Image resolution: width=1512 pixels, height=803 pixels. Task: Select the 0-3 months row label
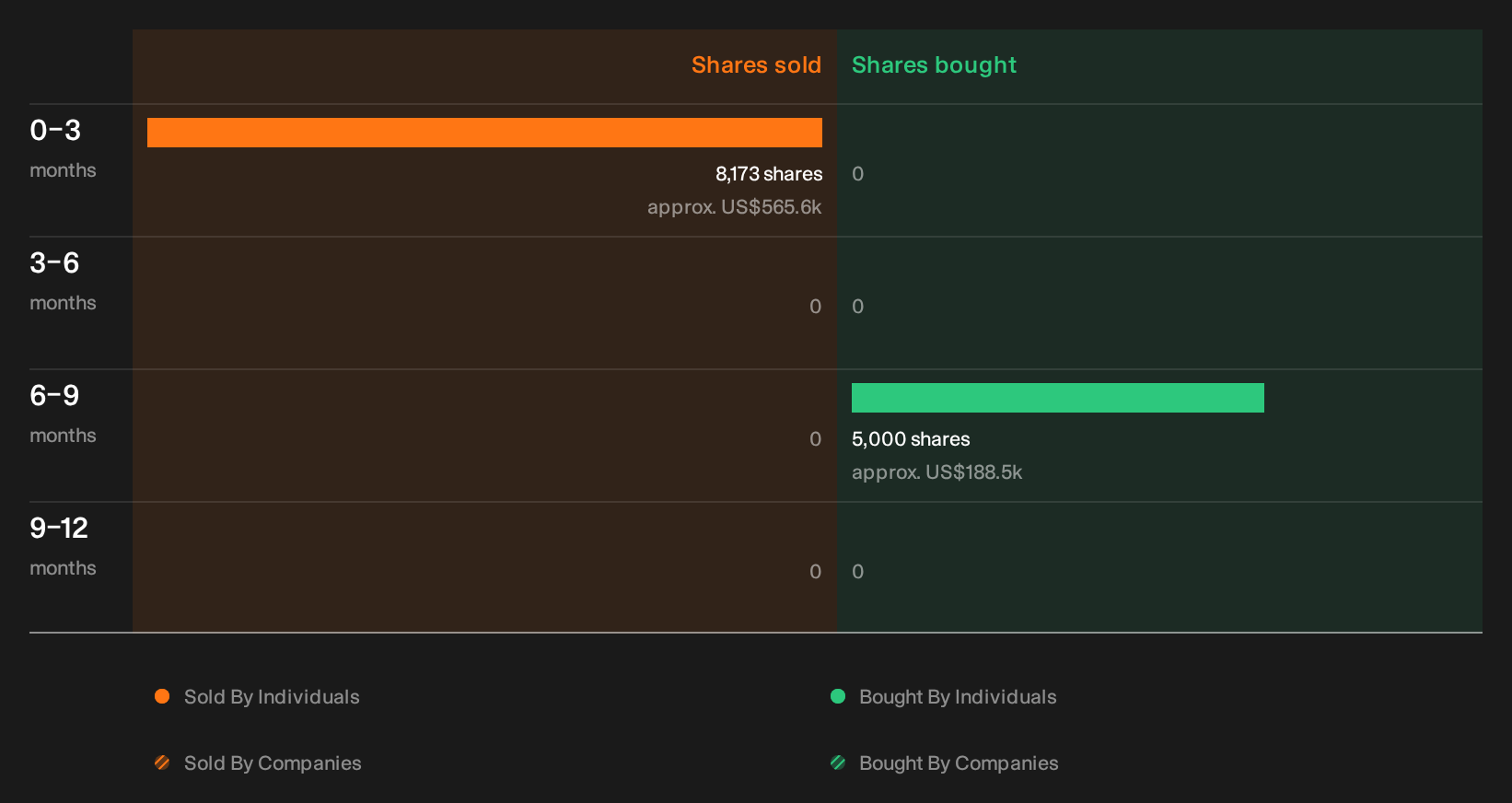(x=63, y=148)
